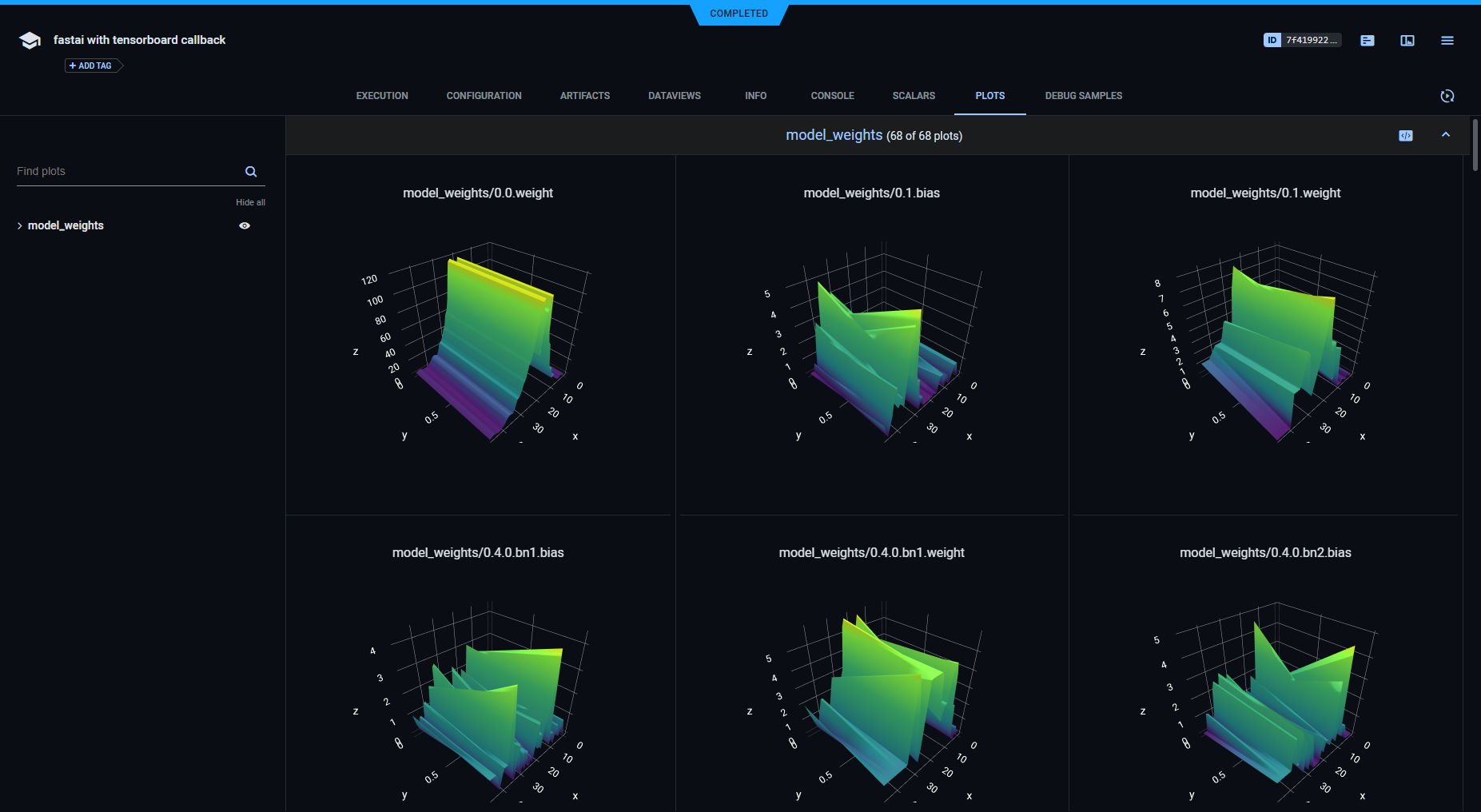The width and height of the screenshot is (1481, 812).
Task: Click the Add Tag button
Action: click(x=91, y=66)
